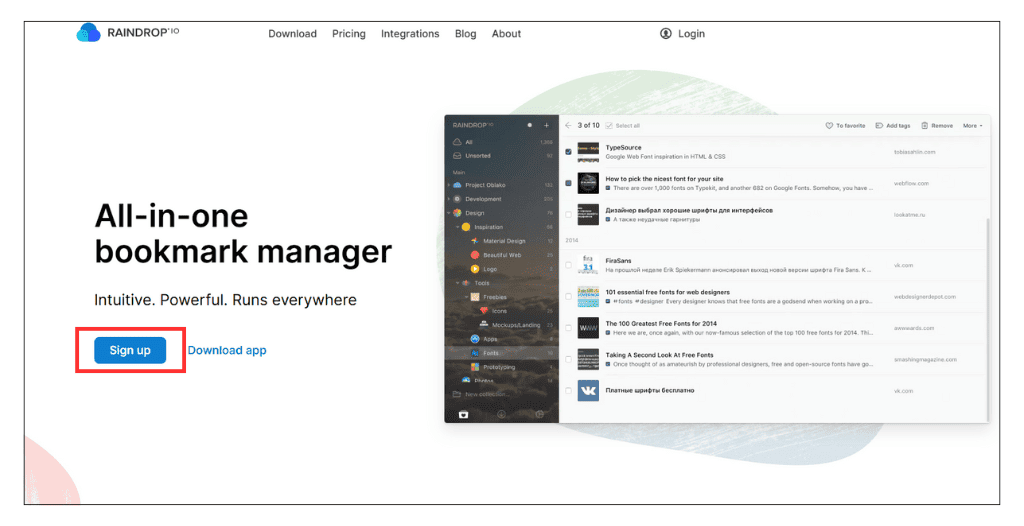Open the More dropdown menu
This screenshot has width=1024, height=526.
[972, 126]
